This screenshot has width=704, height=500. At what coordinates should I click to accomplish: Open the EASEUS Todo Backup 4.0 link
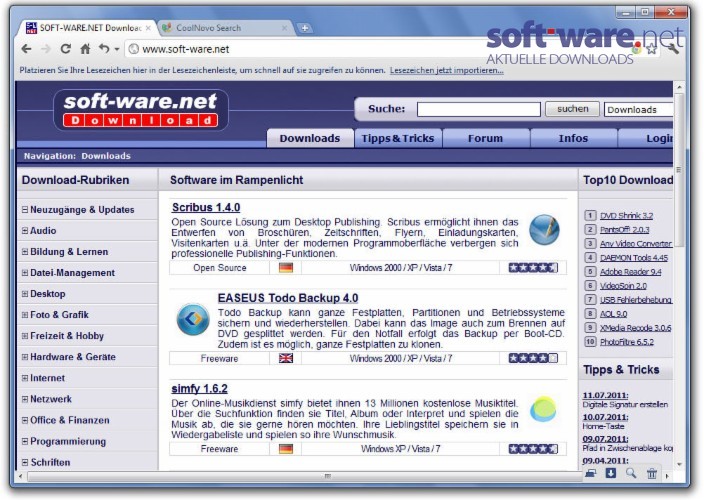(288, 298)
